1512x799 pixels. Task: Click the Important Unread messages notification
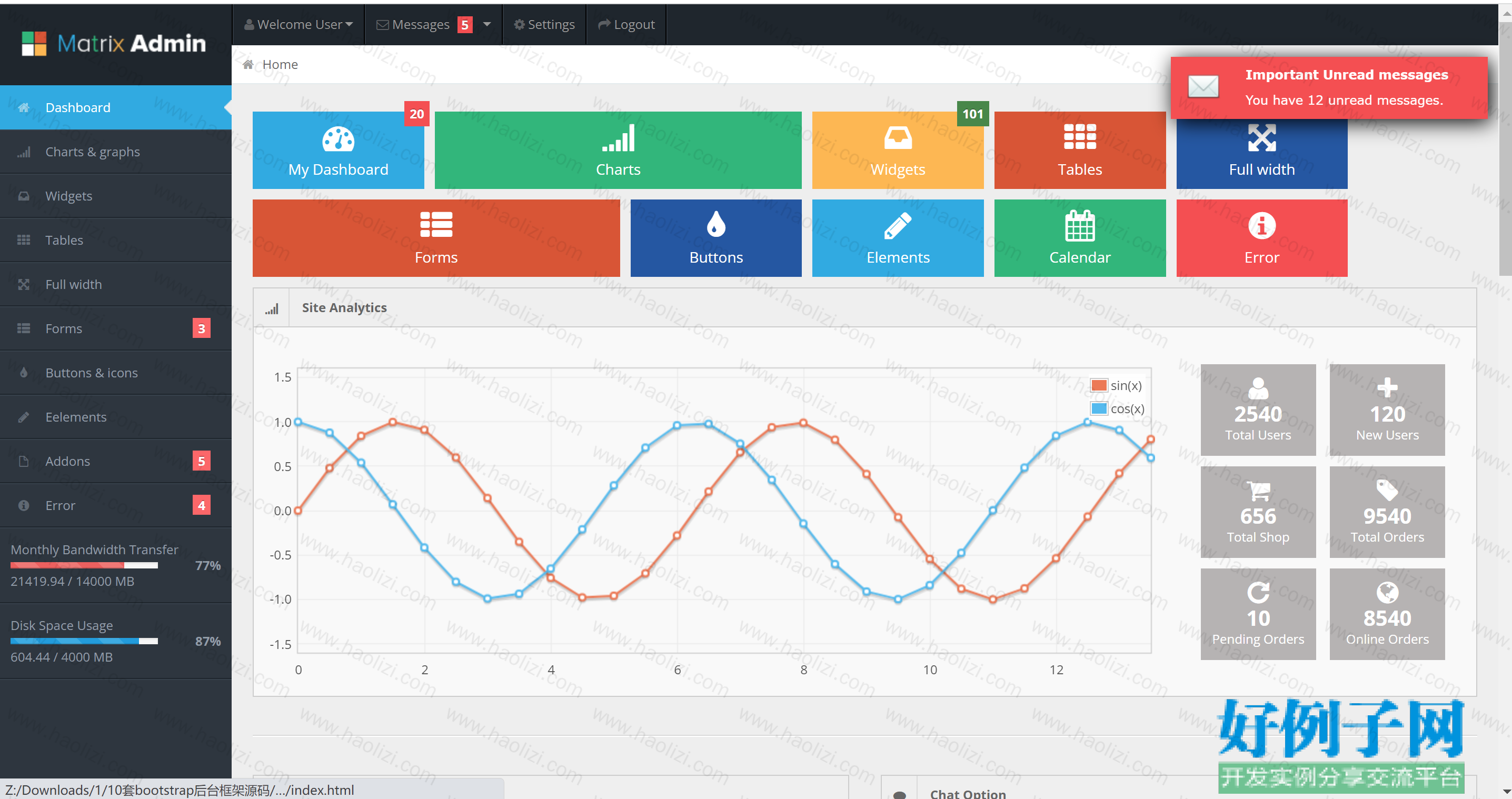pos(1329,88)
